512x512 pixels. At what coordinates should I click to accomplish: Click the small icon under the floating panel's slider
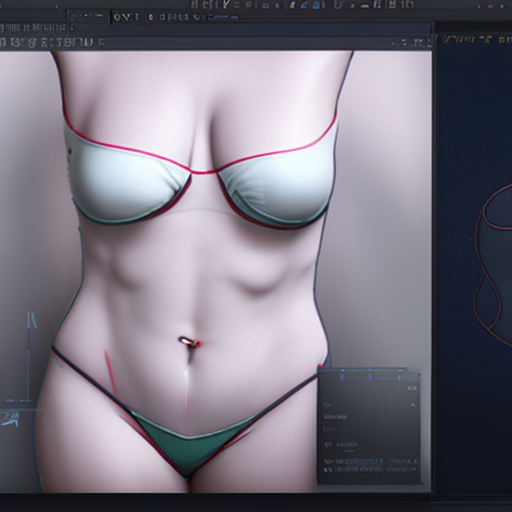click(413, 388)
